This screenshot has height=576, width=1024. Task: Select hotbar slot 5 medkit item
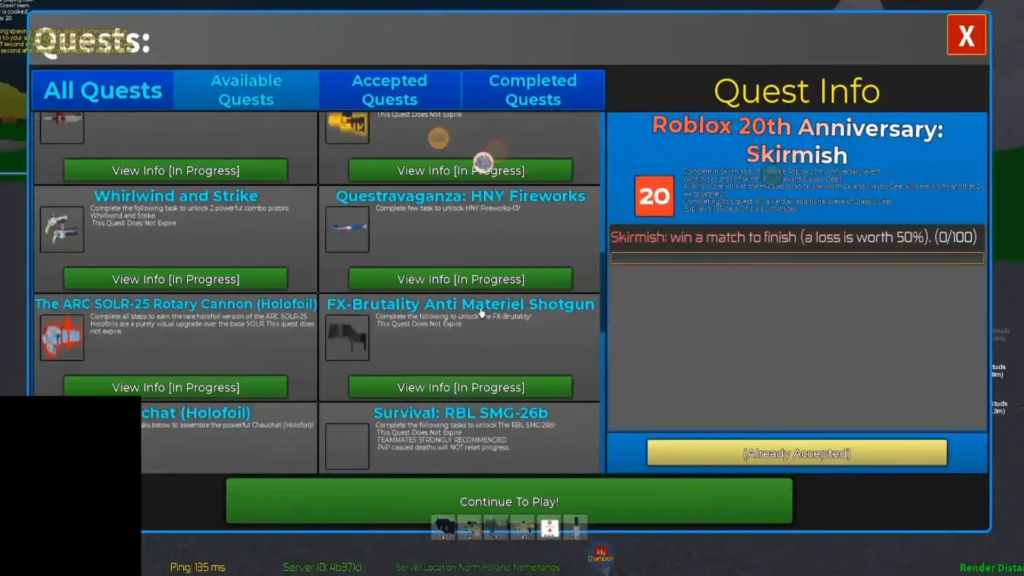[549, 528]
